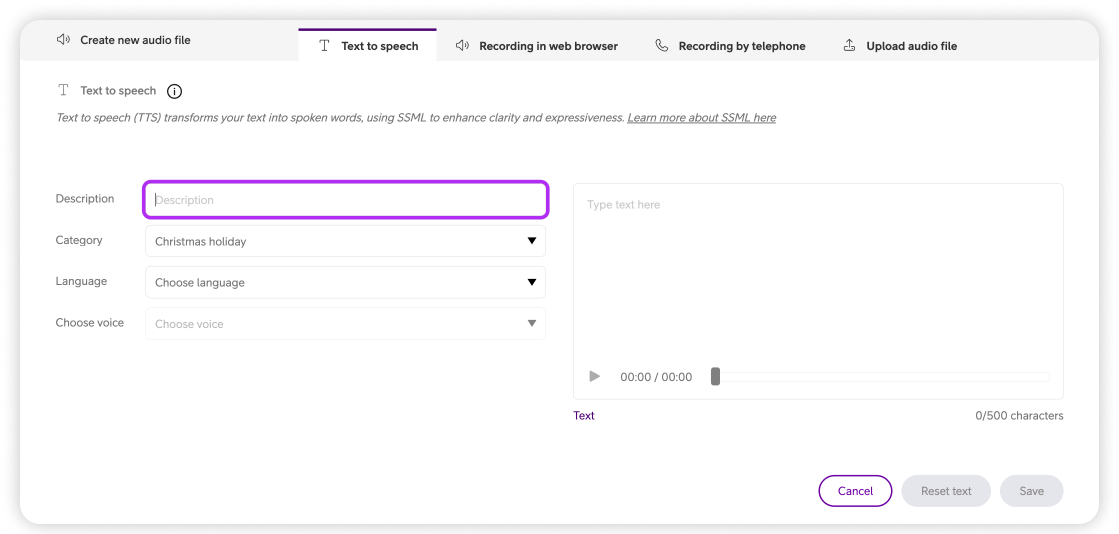The height and width of the screenshot is (534, 1119).
Task: Click the T icon beside Text to speech heading
Action: pos(64,90)
